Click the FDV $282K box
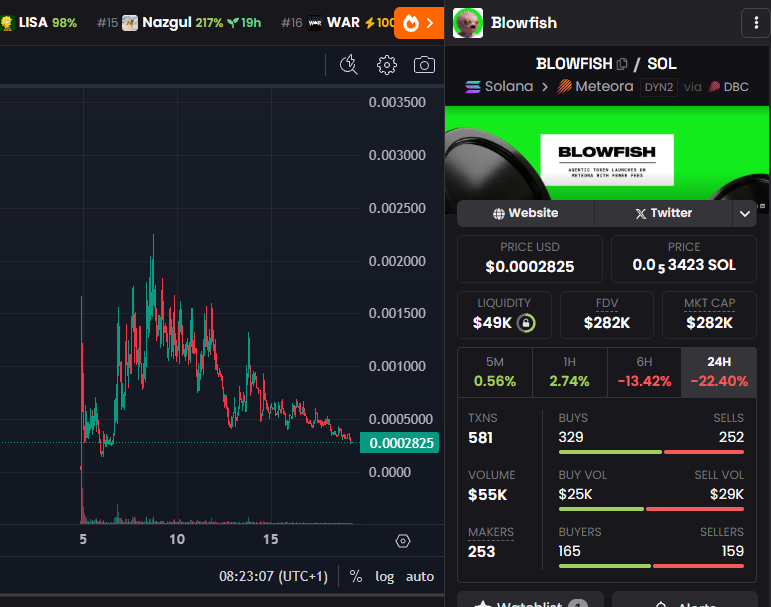Screen dimensions: 771x607 tap(607, 315)
